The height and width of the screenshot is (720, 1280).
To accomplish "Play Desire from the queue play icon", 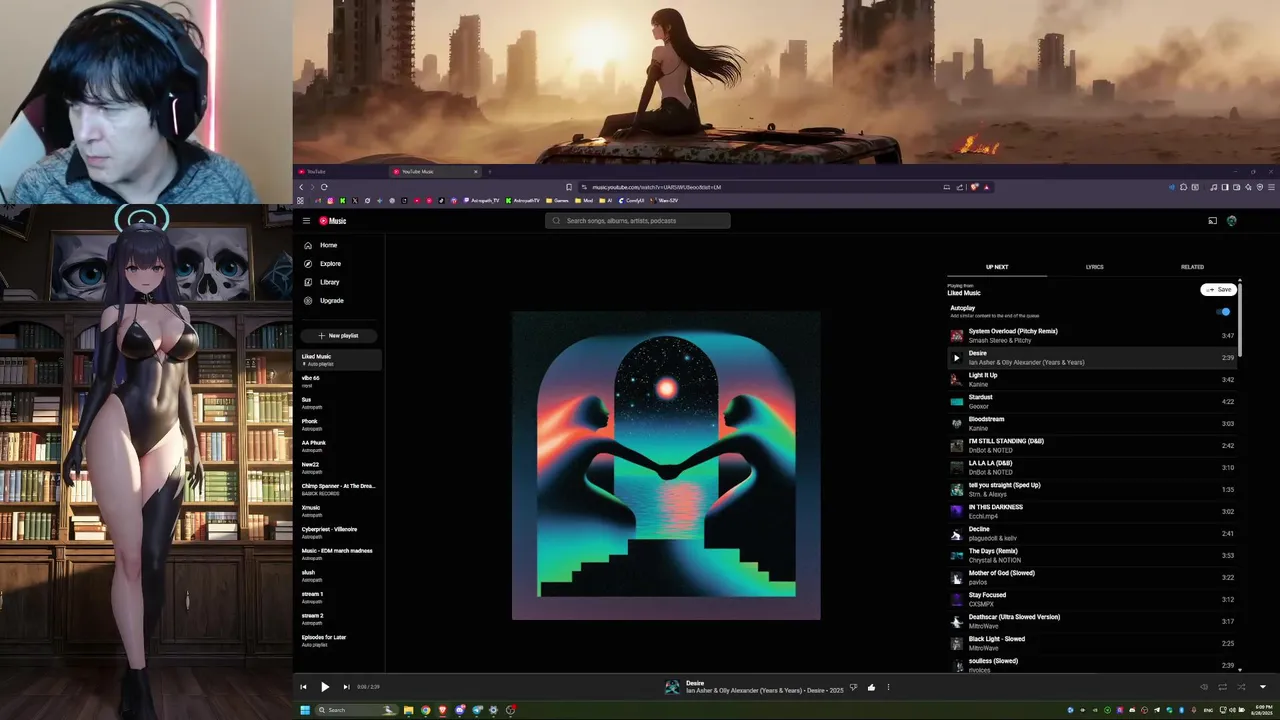I will (956, 358).
